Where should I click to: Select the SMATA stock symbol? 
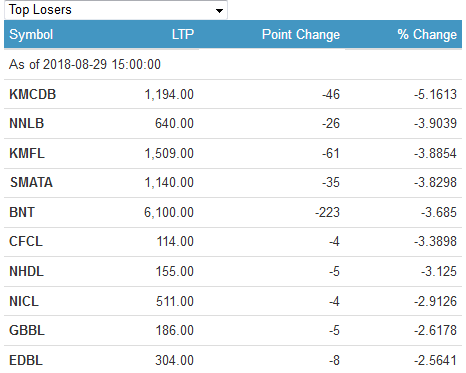click(31, 183)
